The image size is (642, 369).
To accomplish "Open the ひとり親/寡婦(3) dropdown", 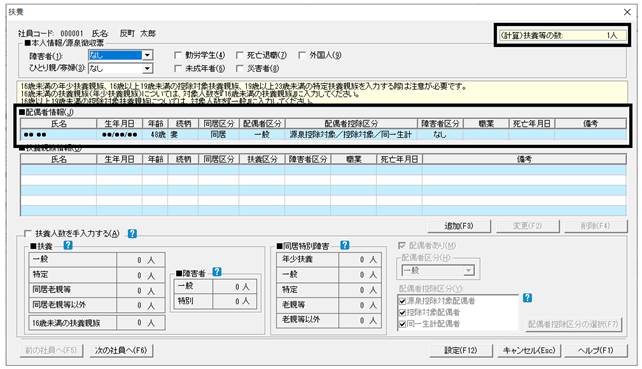I will coord(147,68).
